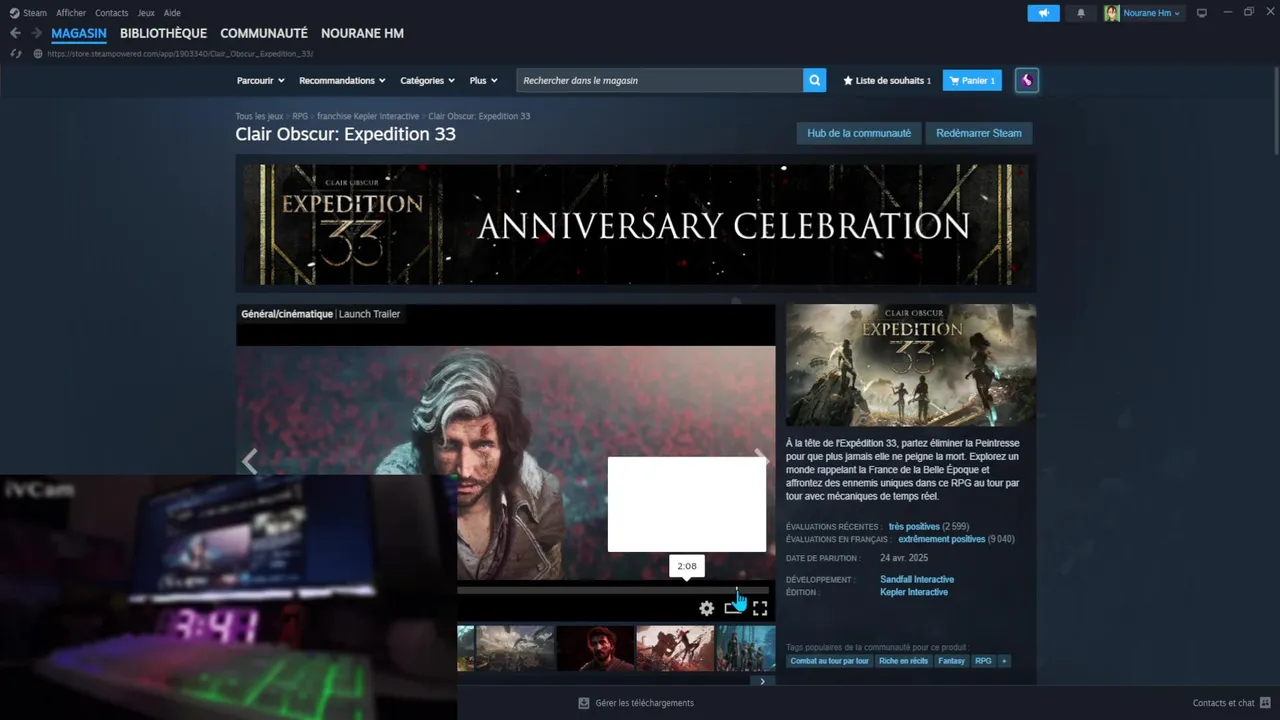Click the purple store avatar icon
The width and height of the screenshot is (1280, 720).
click(x=1026, y=80)
